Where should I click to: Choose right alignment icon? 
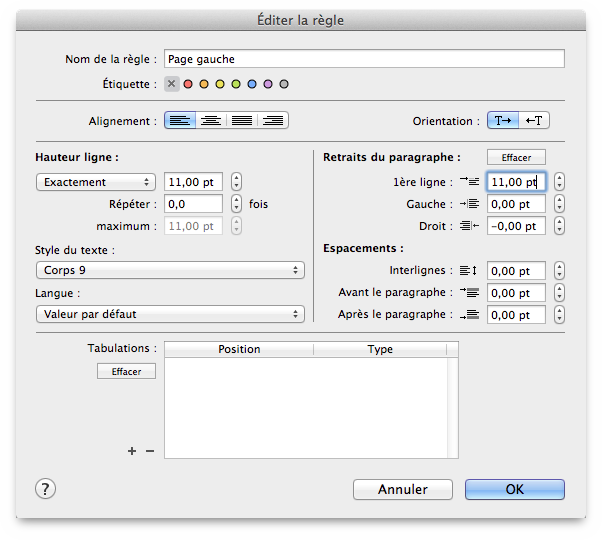[273, 121]
